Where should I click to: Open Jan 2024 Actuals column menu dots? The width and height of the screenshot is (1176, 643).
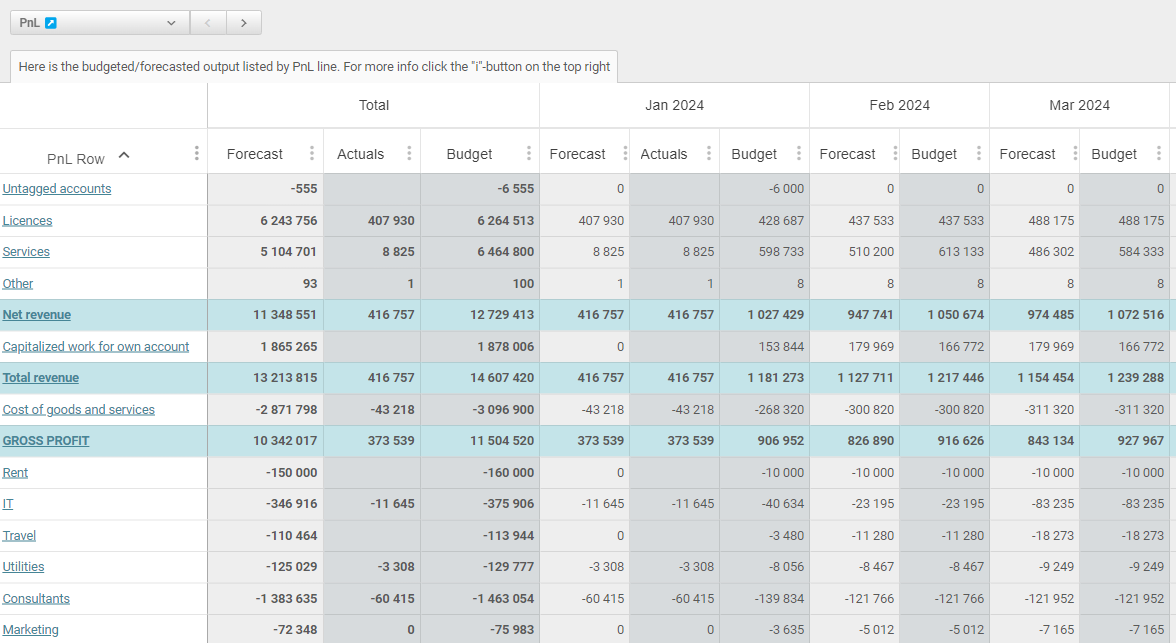(x=708, y=154)
